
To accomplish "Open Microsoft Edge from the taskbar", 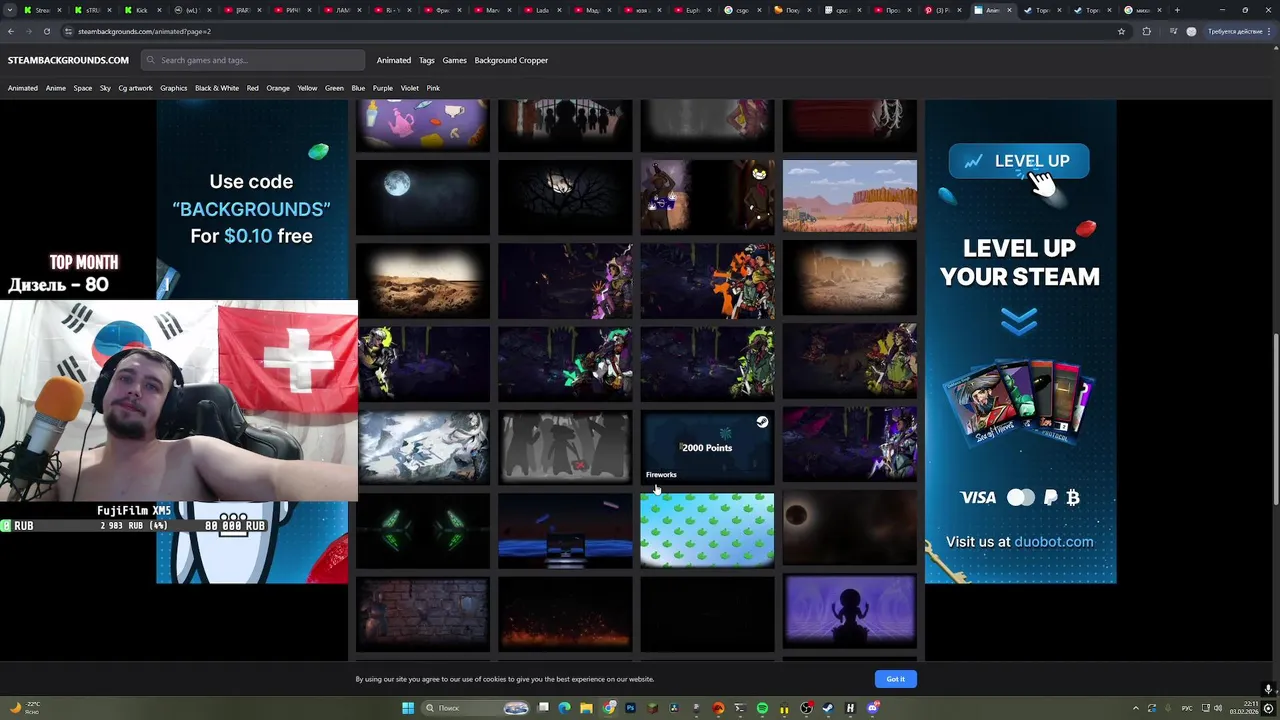I will click(x=565, y=708).
